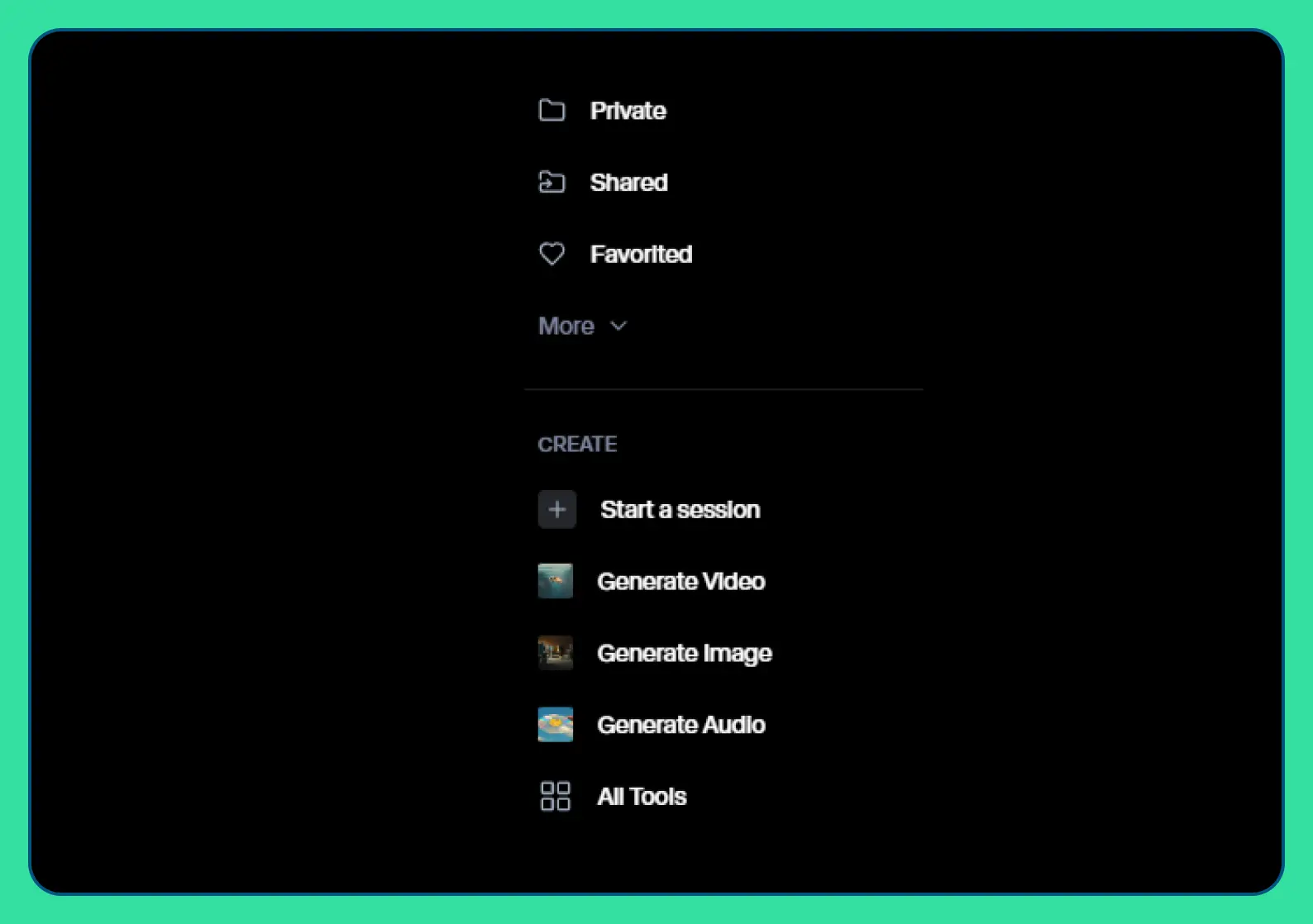
Task: Start a session
Action: pos(680,510)
